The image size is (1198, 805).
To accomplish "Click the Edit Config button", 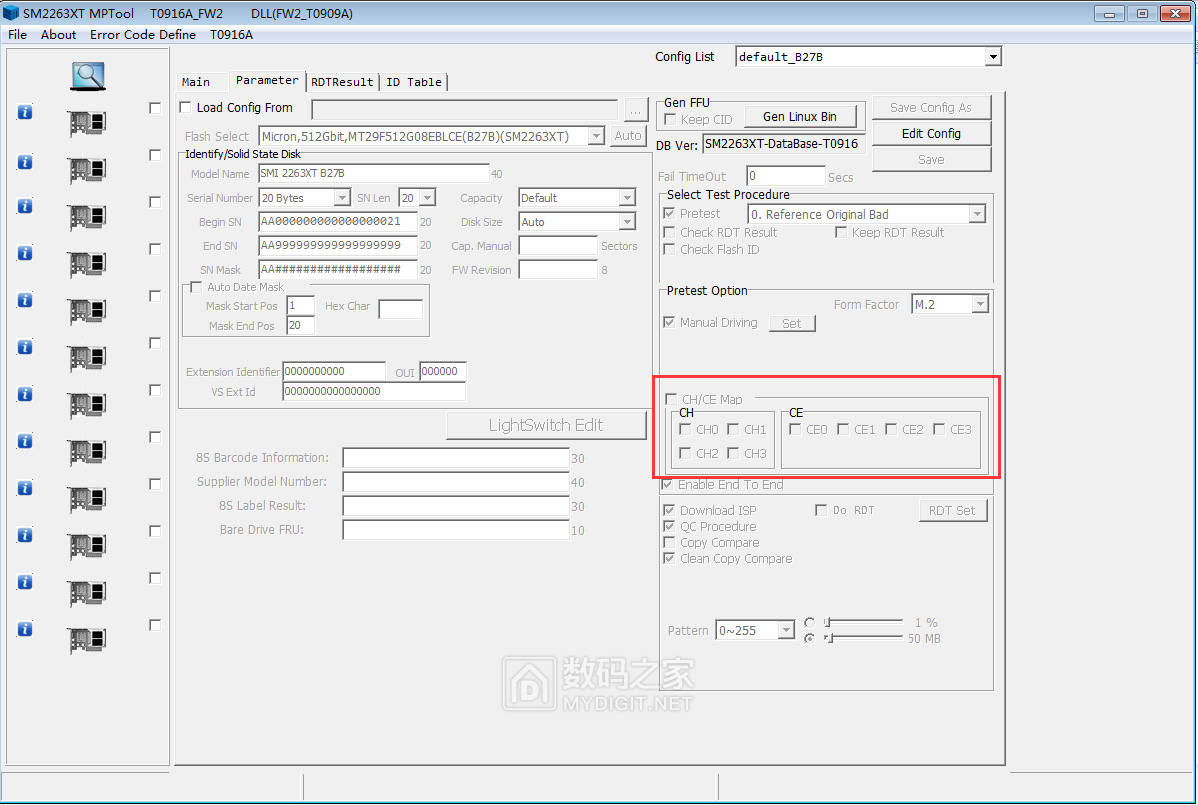I will 931,134.
